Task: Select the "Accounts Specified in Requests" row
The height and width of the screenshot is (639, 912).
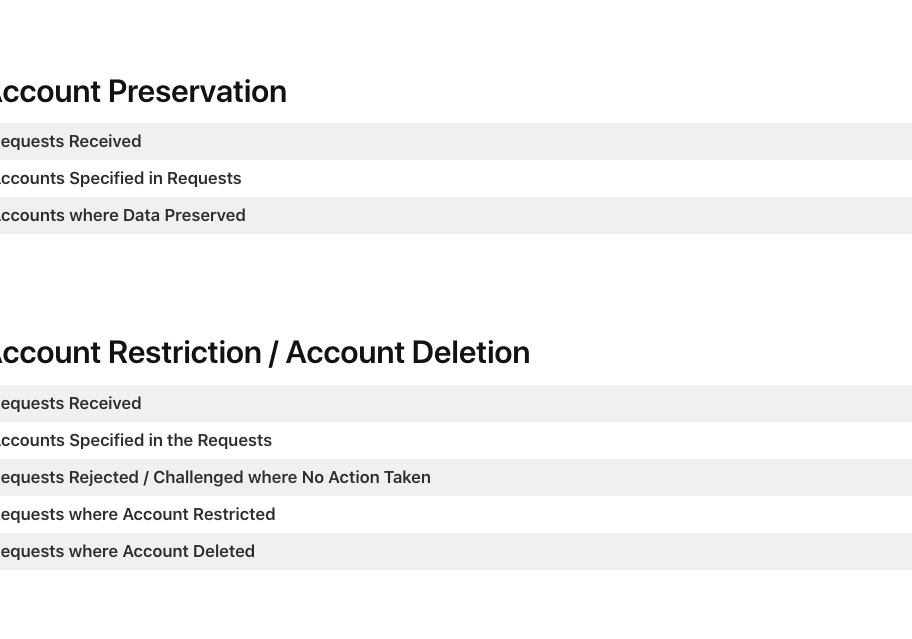Action: click(x=118, y=179)
